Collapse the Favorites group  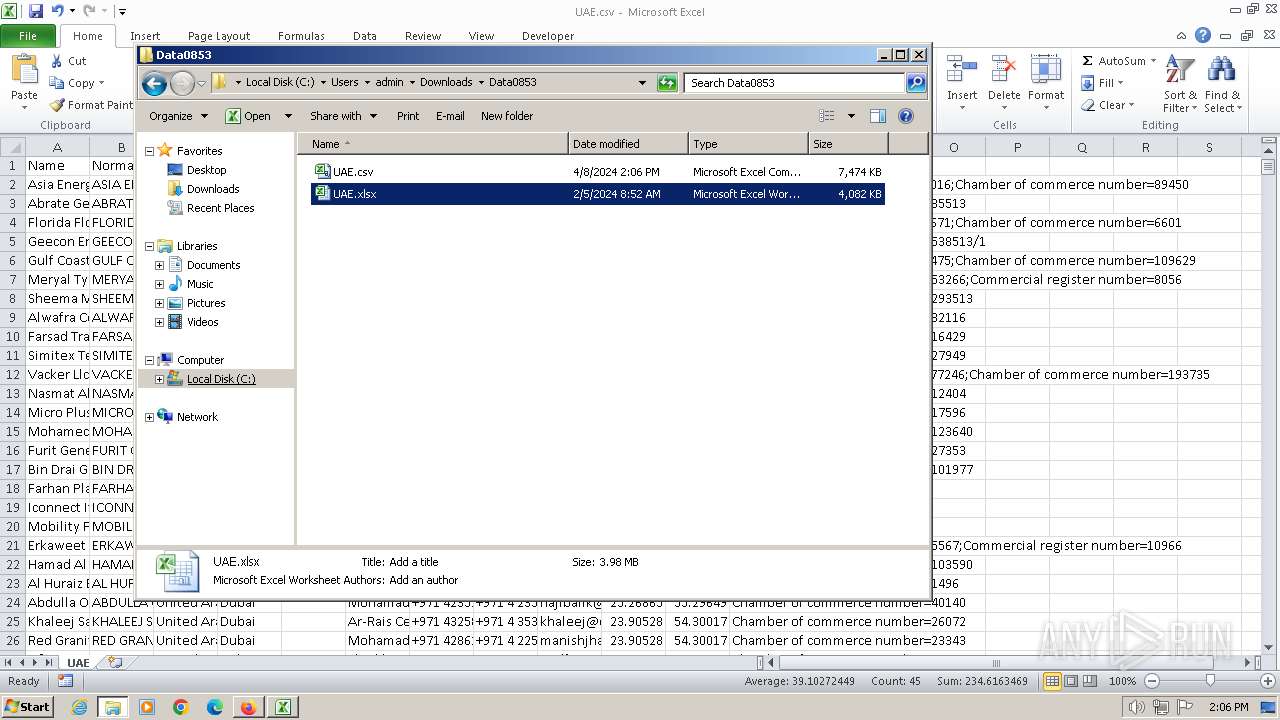pos(150,151)
